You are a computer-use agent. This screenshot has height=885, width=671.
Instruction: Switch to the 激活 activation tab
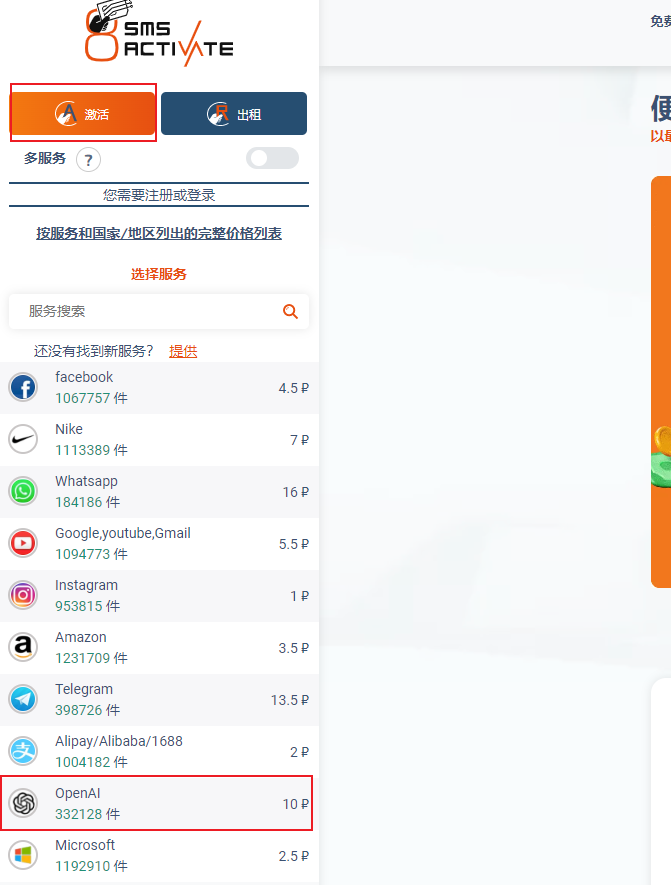coord(83,114)
